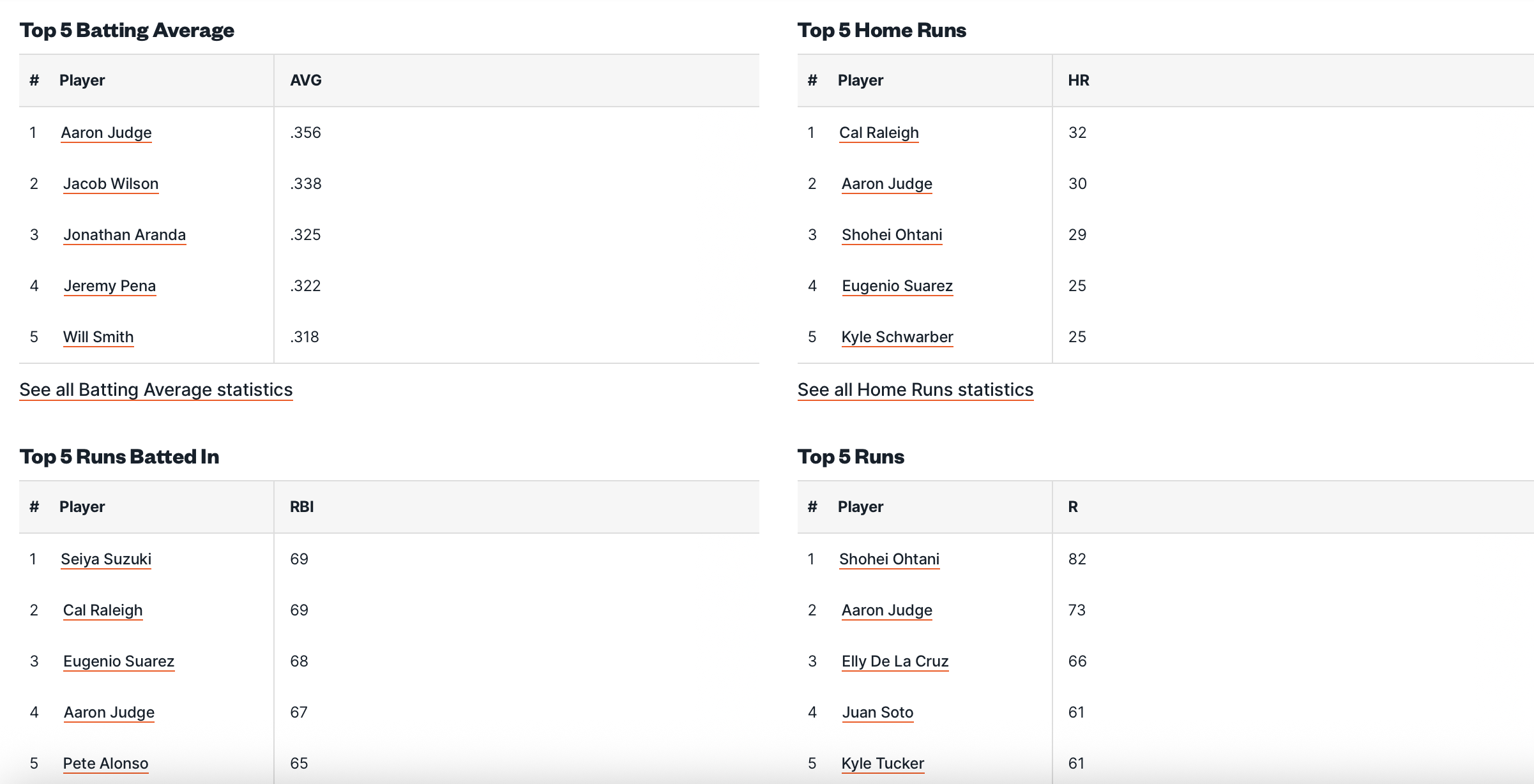The height and width of the screenshot is (784, 1534).
Task: Open the Jacob Wilson player link
Action: [x=110, y=184]
